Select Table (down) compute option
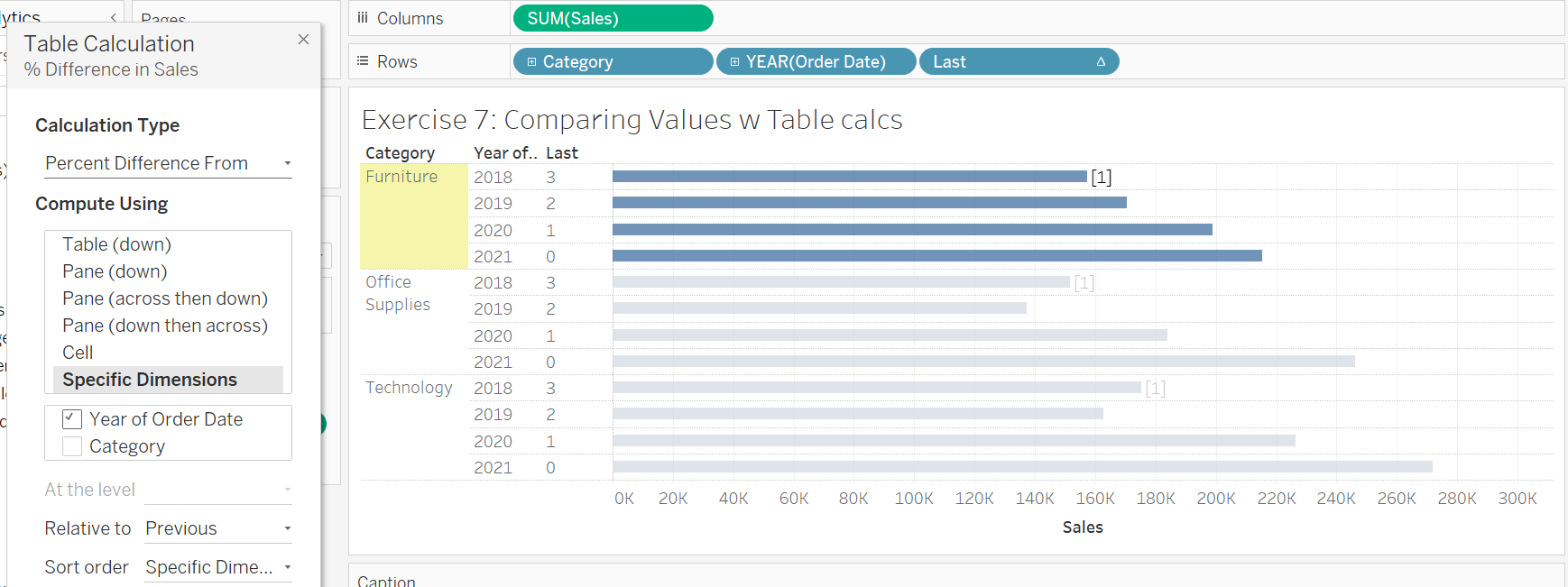 (116, 244)
